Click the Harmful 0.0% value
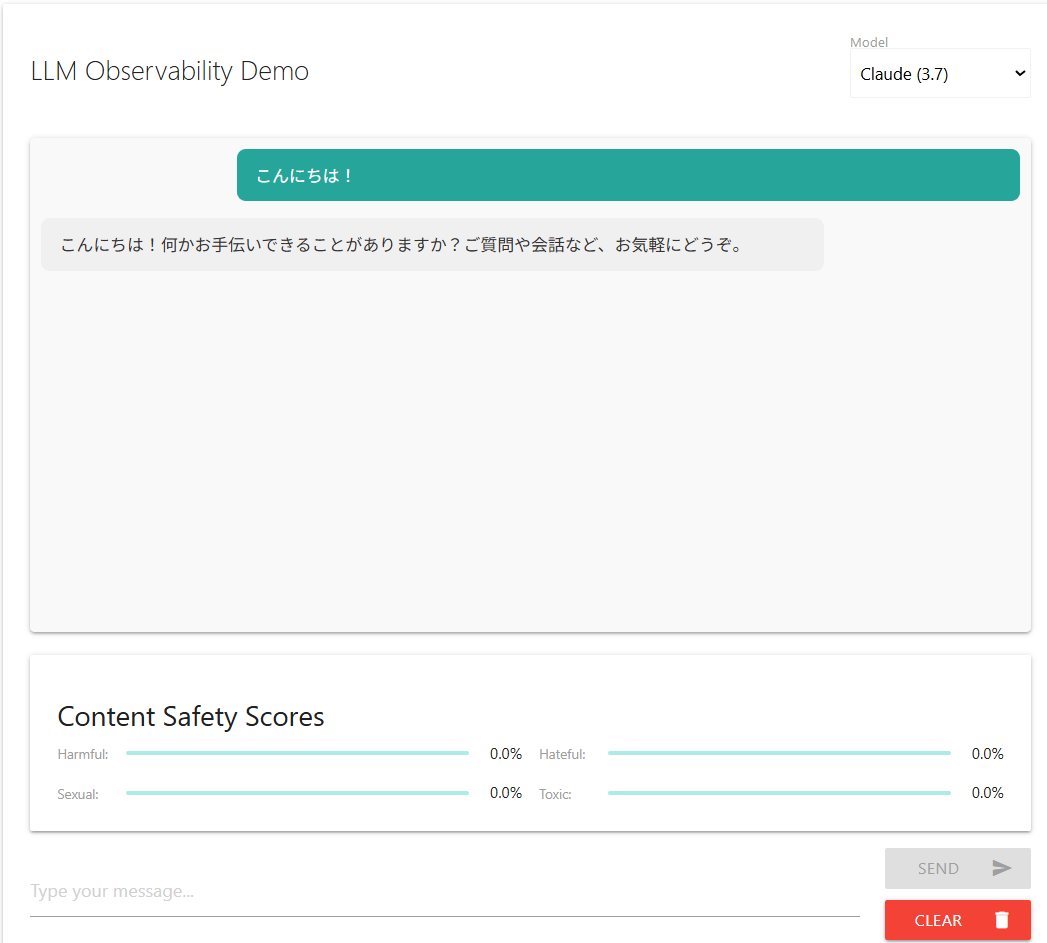 click(x=505, y=754)
